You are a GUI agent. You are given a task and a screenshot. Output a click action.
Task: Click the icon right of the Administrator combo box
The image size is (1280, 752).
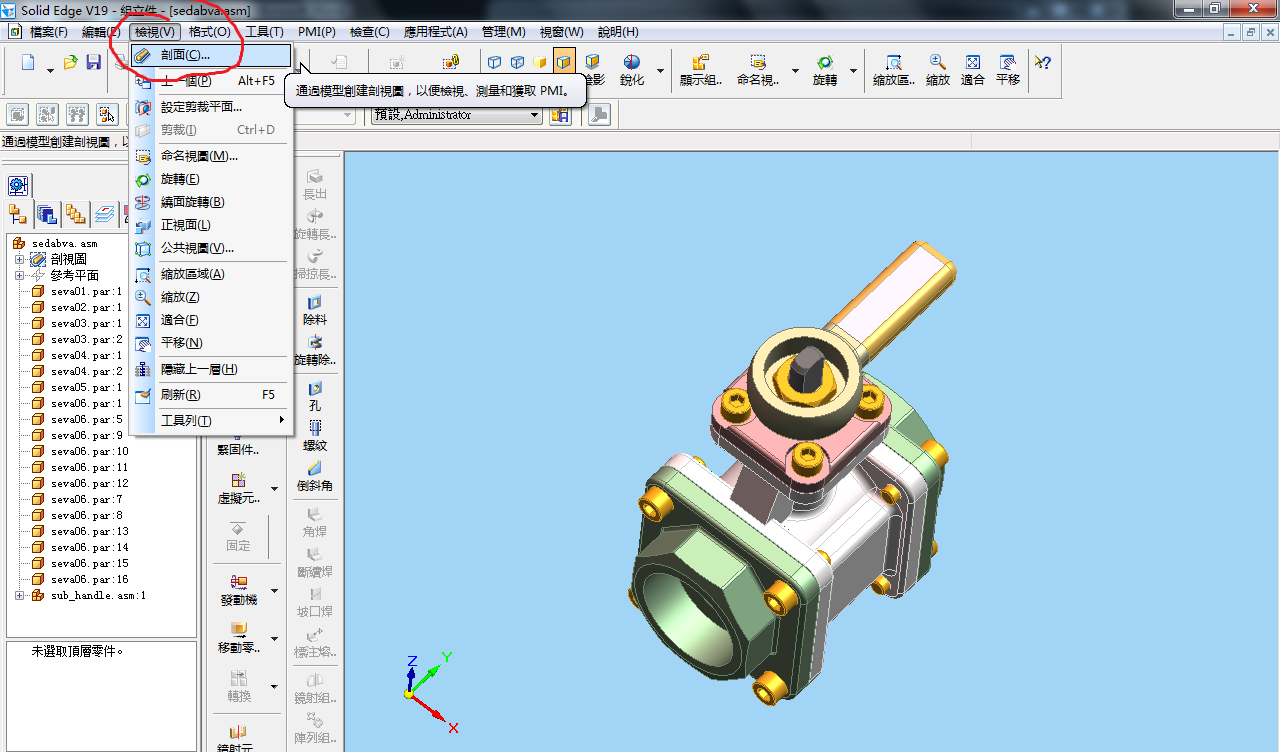tap(560, 115)
